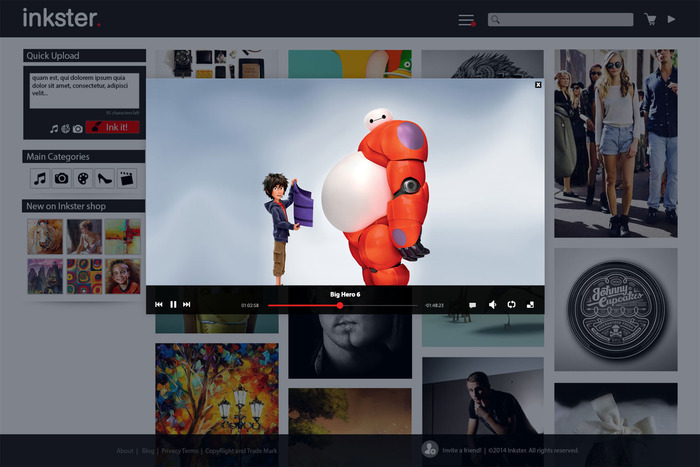Screen dimensions: 700x467
Task: Click the Invite a friend icon
Action: tap(429, 449)
